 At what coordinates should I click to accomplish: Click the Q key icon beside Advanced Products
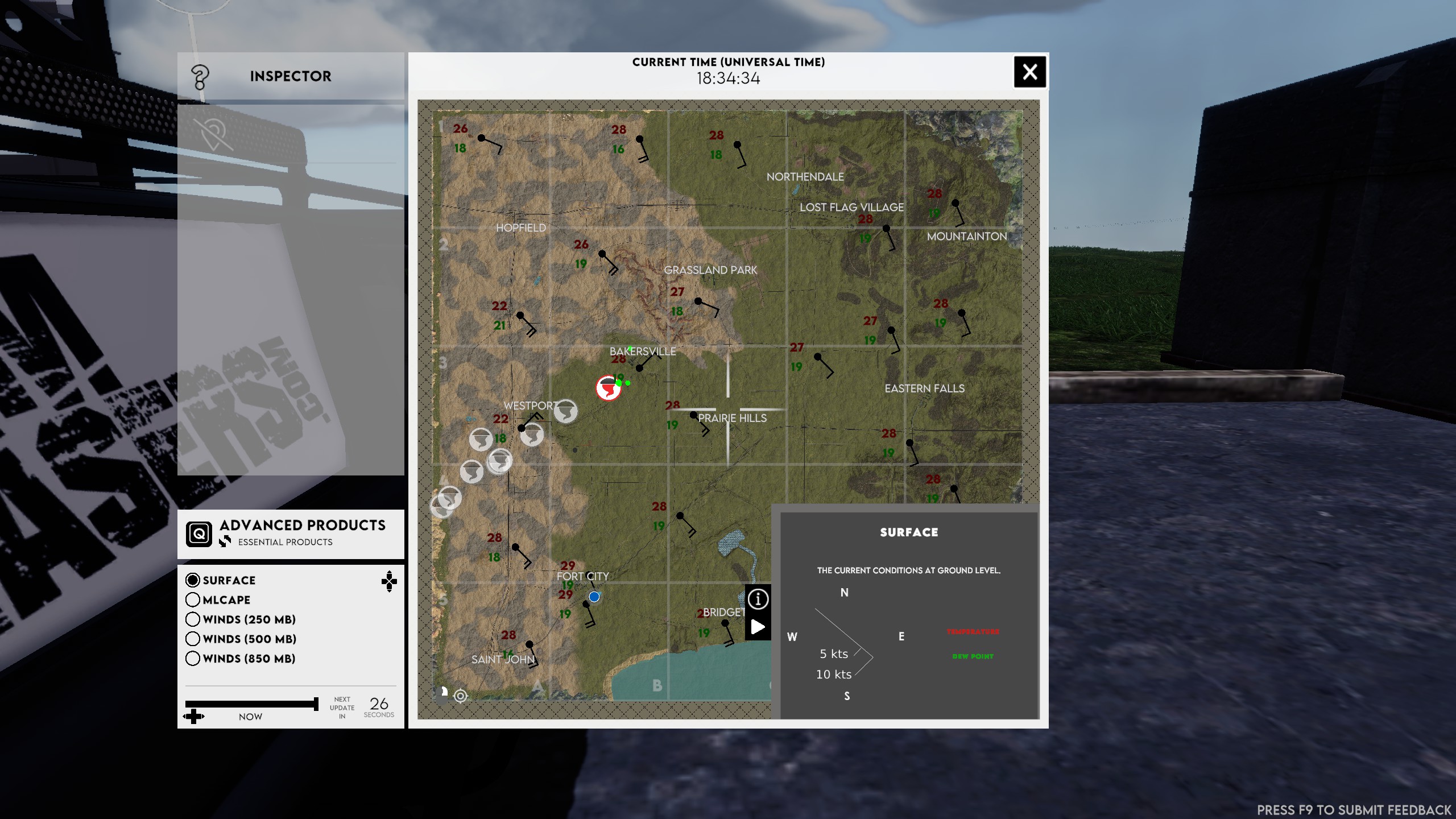(x=199, y=533)
